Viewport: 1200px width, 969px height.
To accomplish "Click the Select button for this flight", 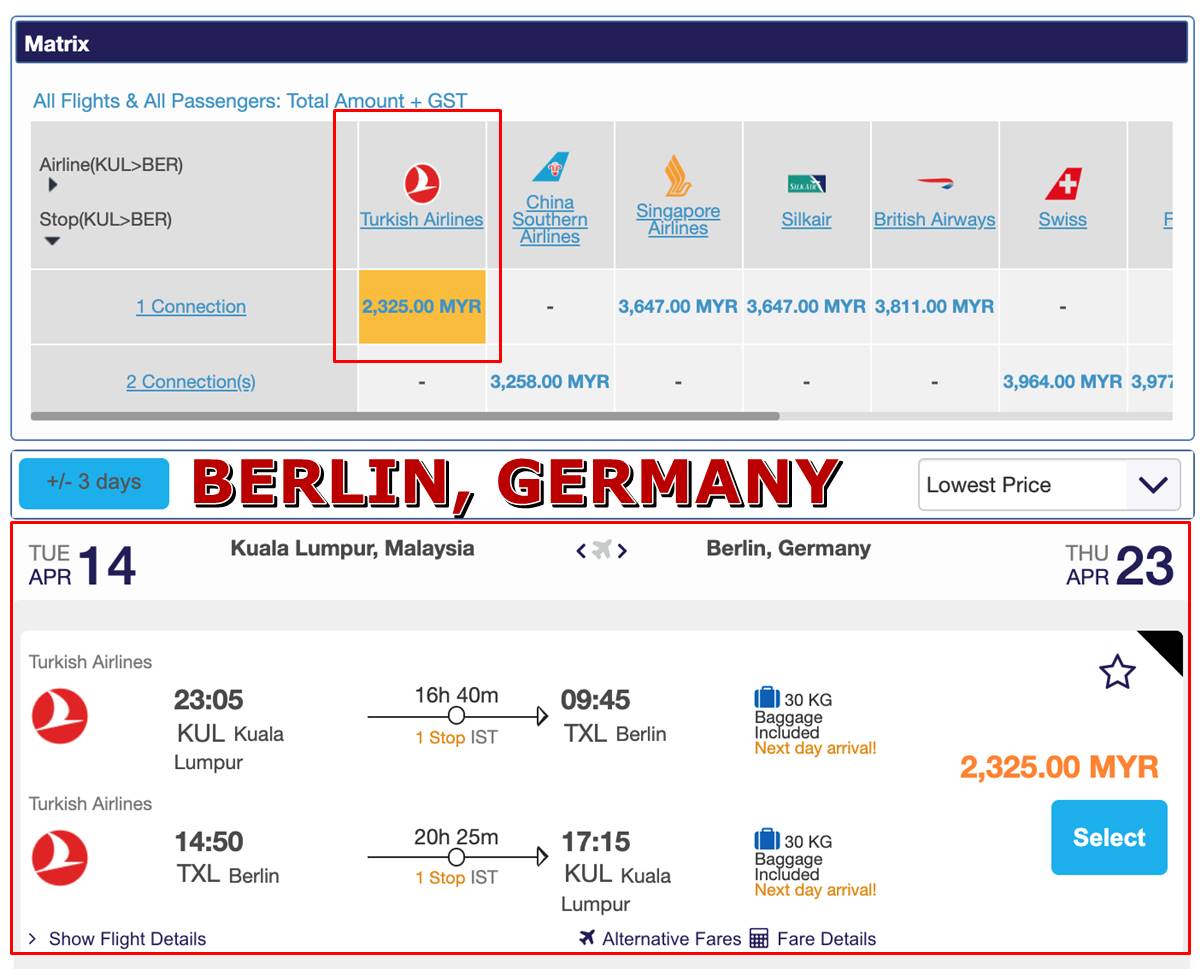I will pyautogui.click(x=1109, y=837).
